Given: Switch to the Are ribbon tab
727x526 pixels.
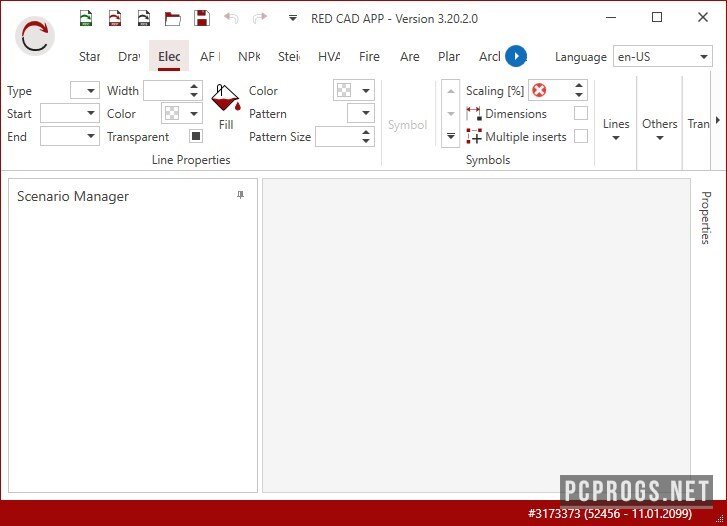Looking at the screenshot, I should (x=409, y=57).
